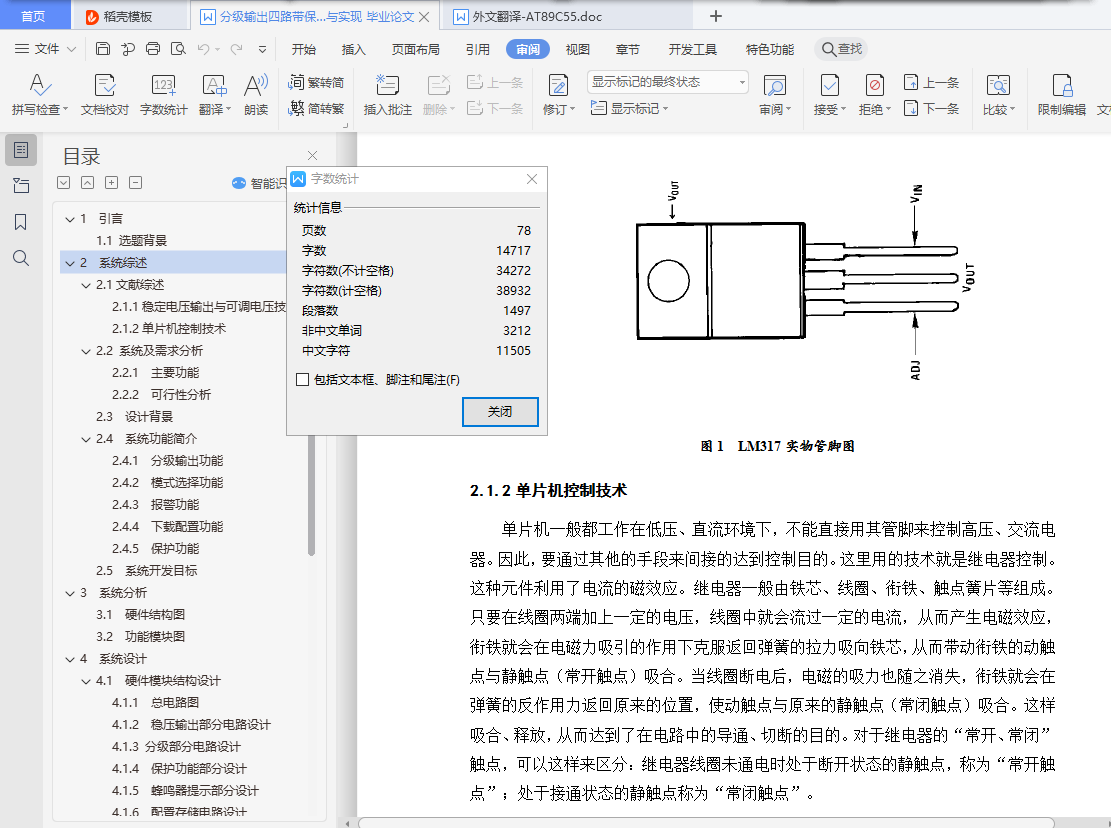
Task: Click the print icon in quick toolbar
Action: tap(153, 49)
